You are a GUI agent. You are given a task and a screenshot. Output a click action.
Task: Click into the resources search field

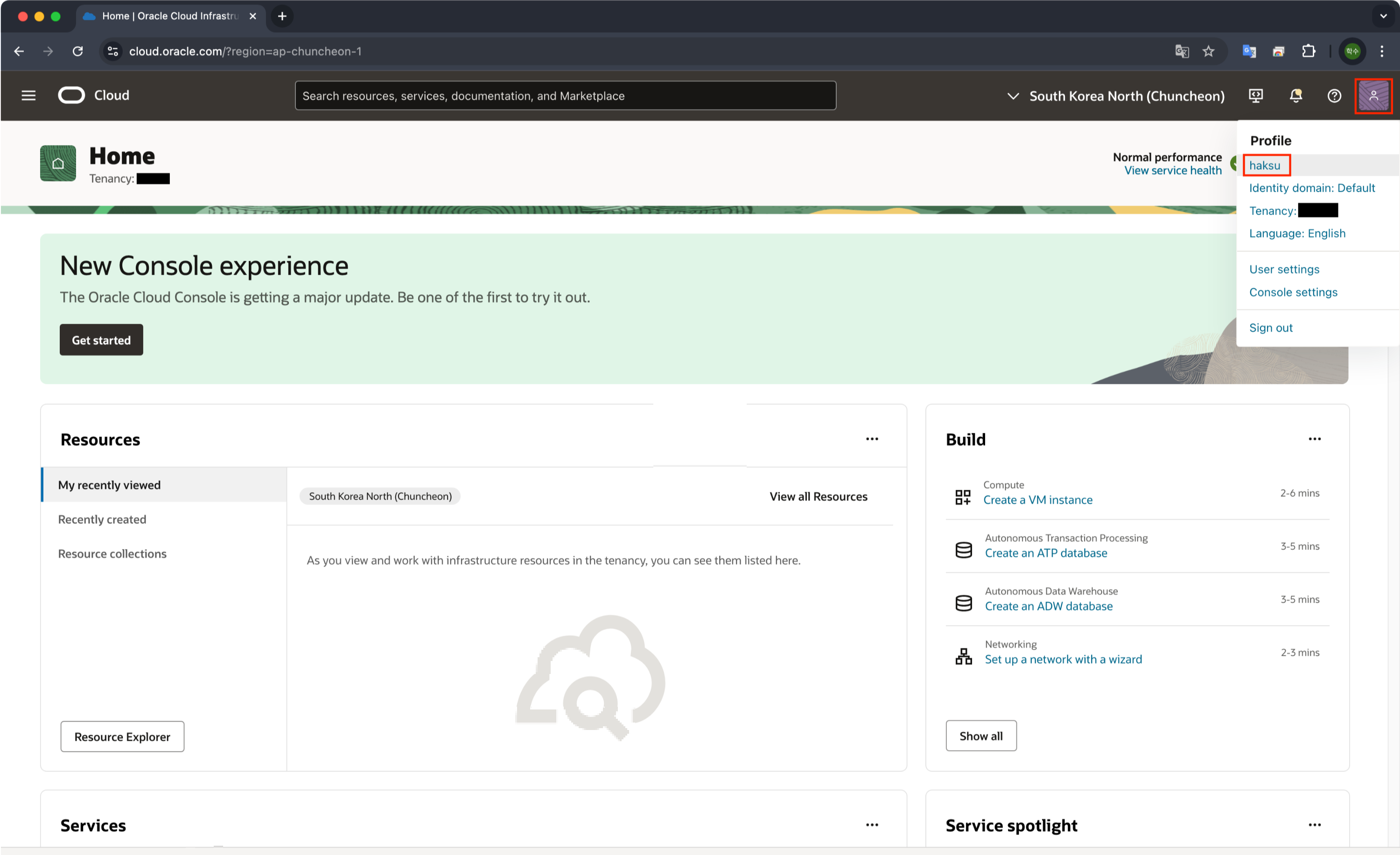(565, 96)
